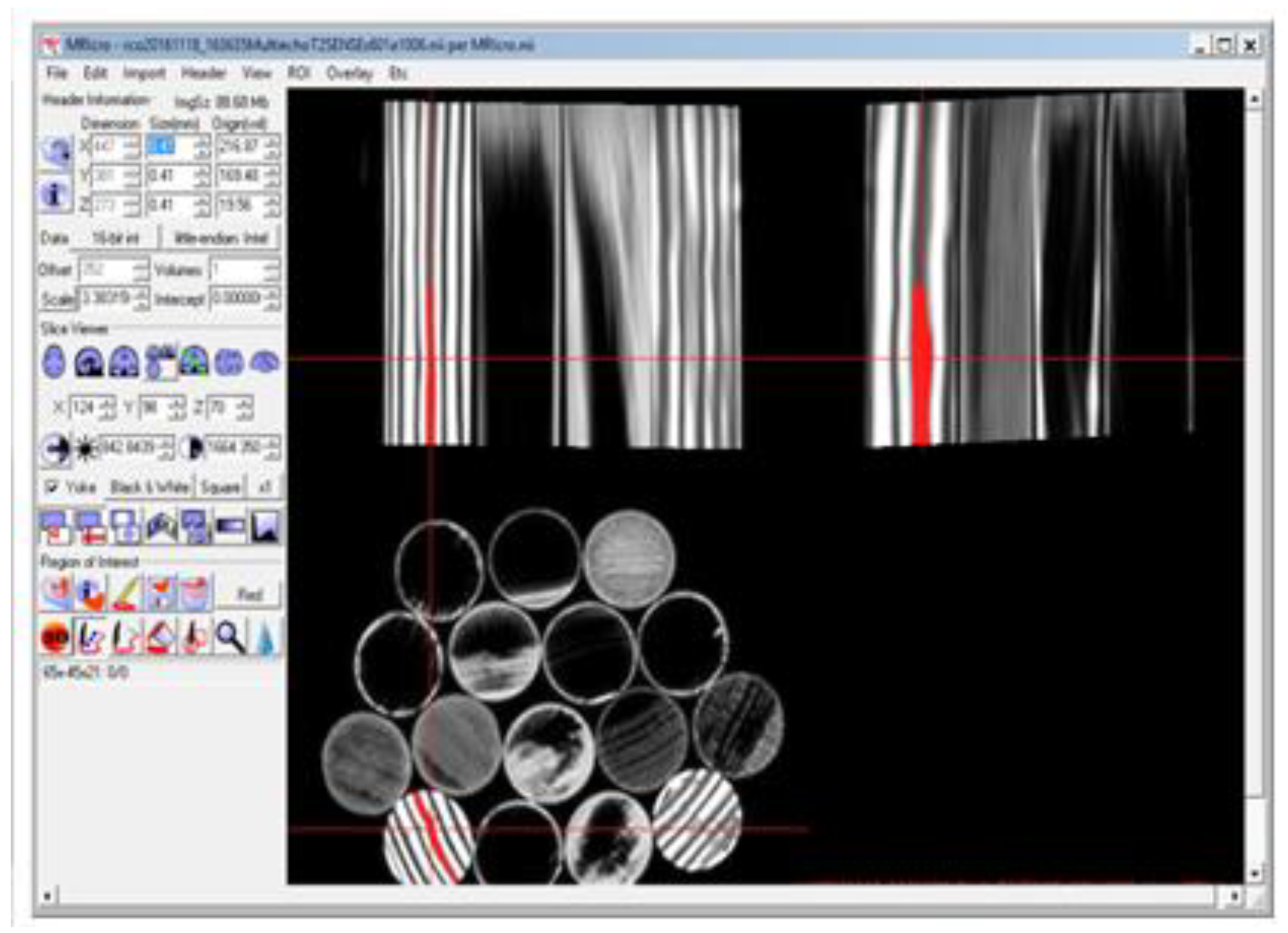Image resolution: width=1288 pixels, height=933 pixels.
Task: Click the 3D rendered brain icon in Slice Viewer
Action: [265, 361]
